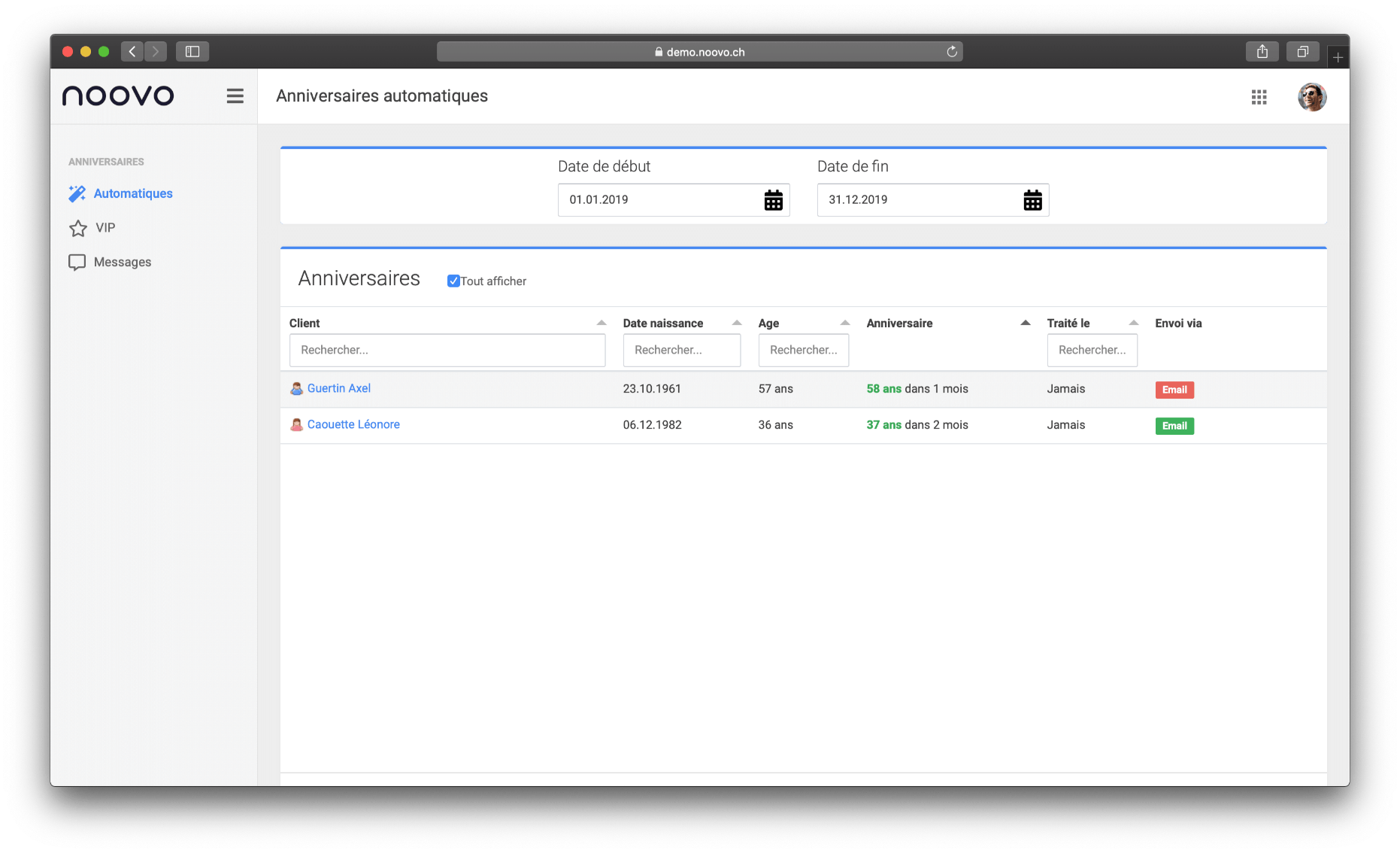Sort by Anniversaire column arrow
Screen dimensions: 1400x853
tap(1025, 323)
